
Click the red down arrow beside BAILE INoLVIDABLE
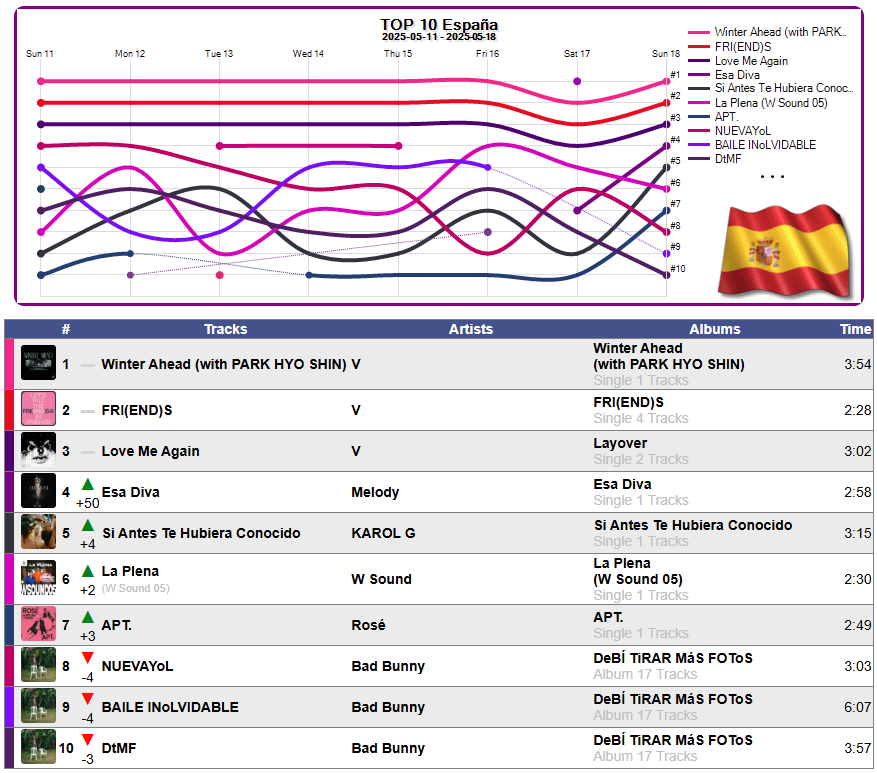(87, 699)
